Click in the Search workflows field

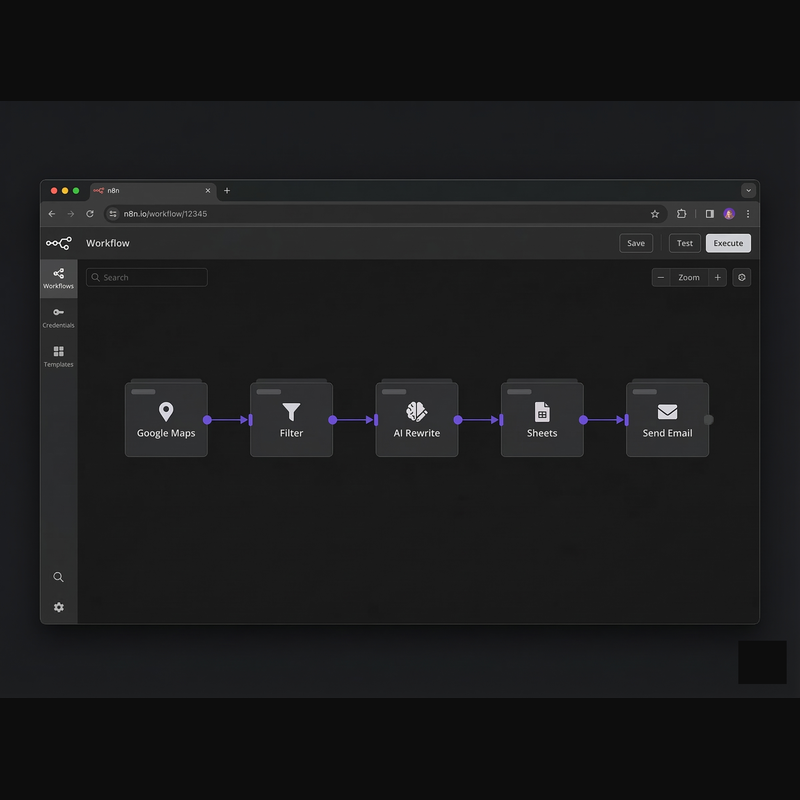click(x=146, y=277)
